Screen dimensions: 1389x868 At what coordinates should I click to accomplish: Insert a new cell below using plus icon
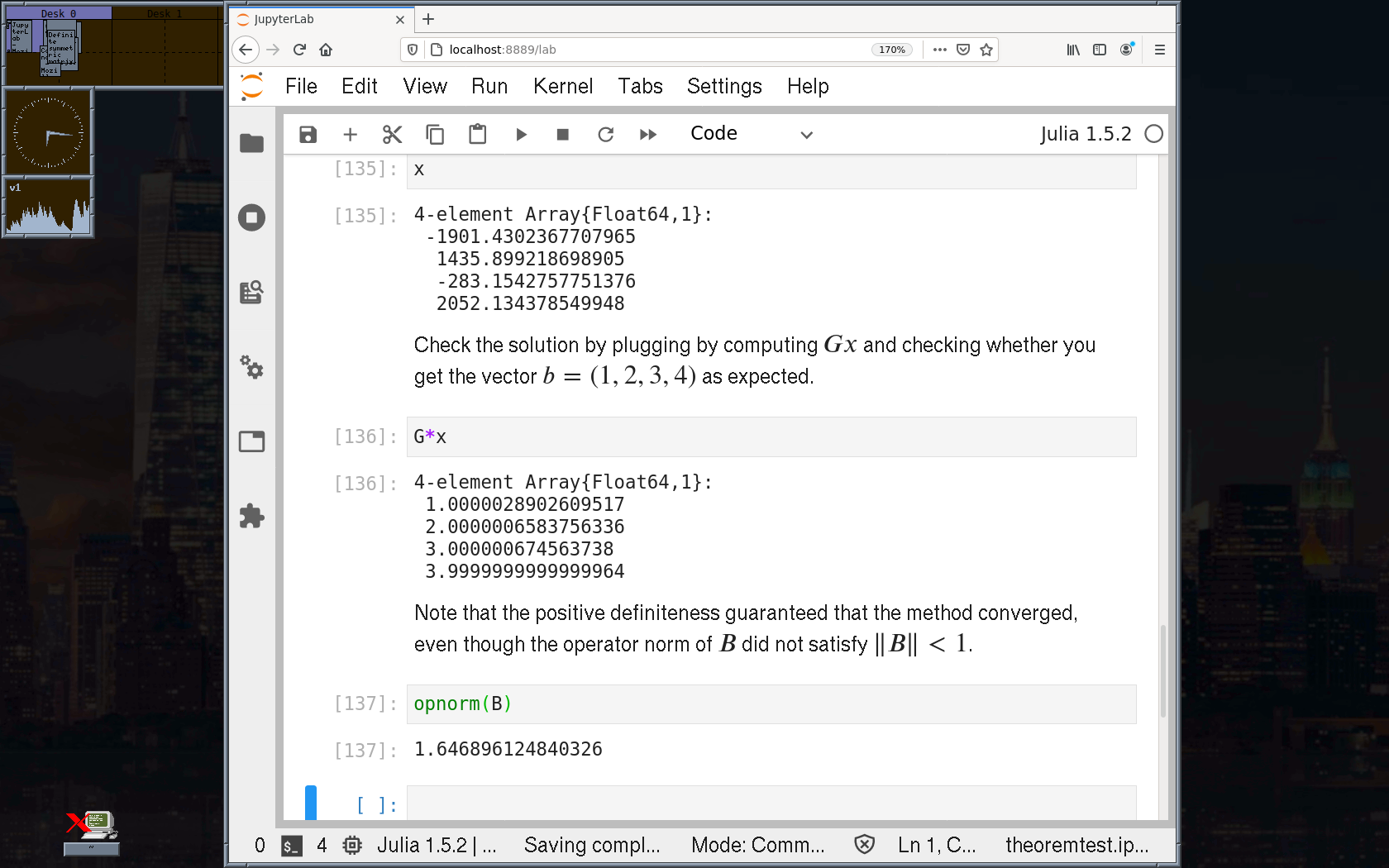pos(350,135)
